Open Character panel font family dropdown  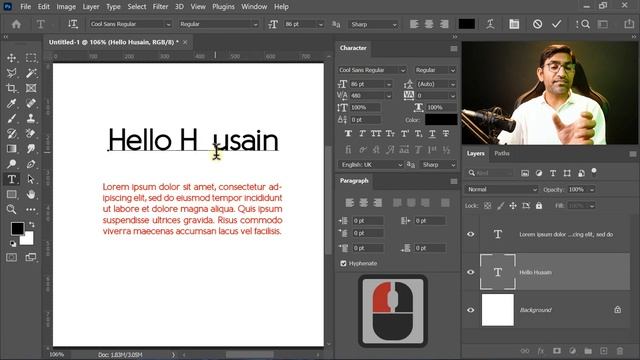point(403,70)
